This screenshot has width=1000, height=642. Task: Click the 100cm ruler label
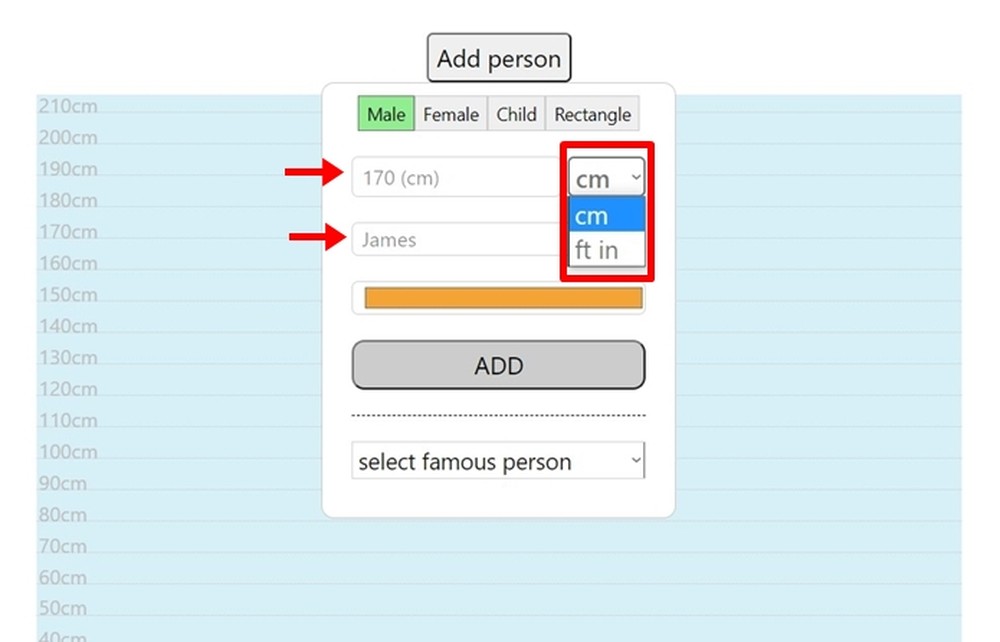pyautogui.click(x=67, y=451)
